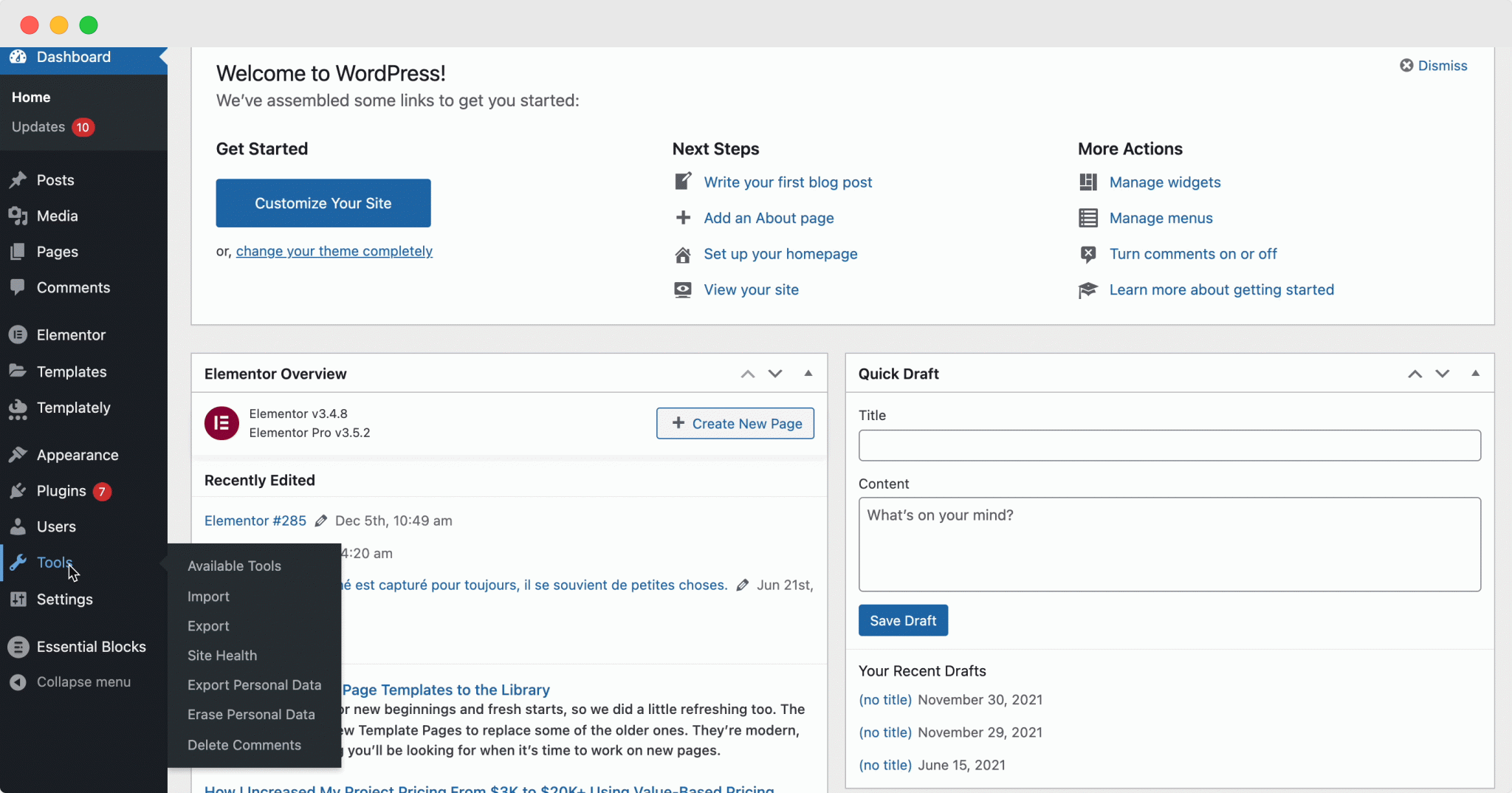Click the write blog post icon

point(683,182)
